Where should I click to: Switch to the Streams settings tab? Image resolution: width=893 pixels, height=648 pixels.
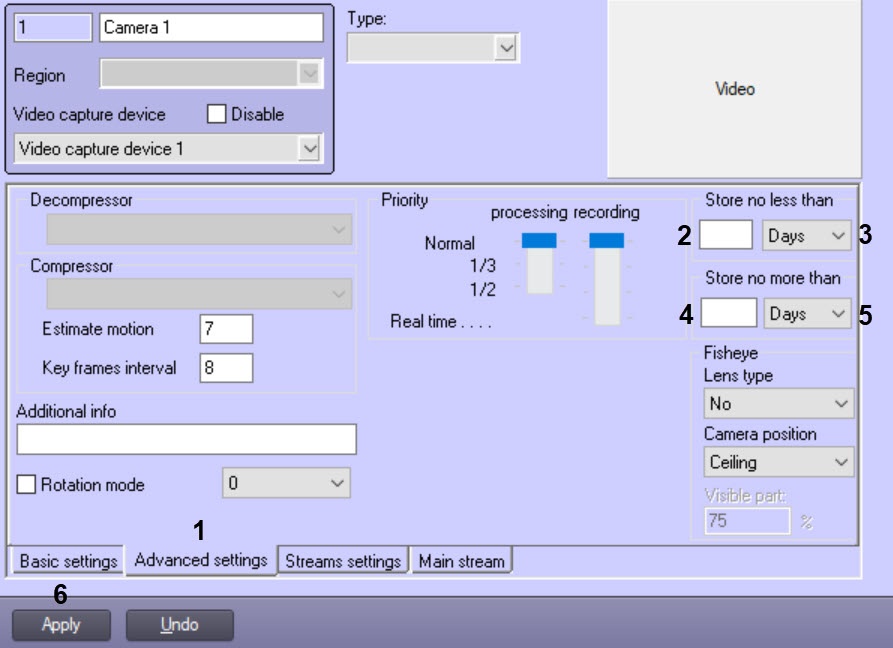343,561
